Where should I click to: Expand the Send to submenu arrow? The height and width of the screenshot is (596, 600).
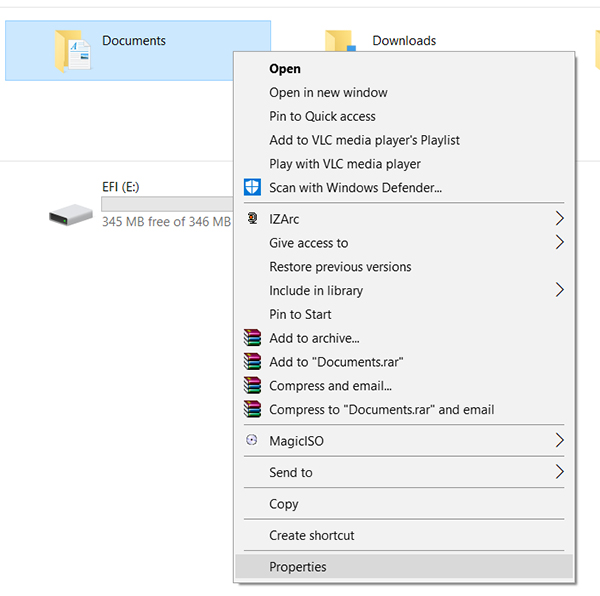click(559, 472)
